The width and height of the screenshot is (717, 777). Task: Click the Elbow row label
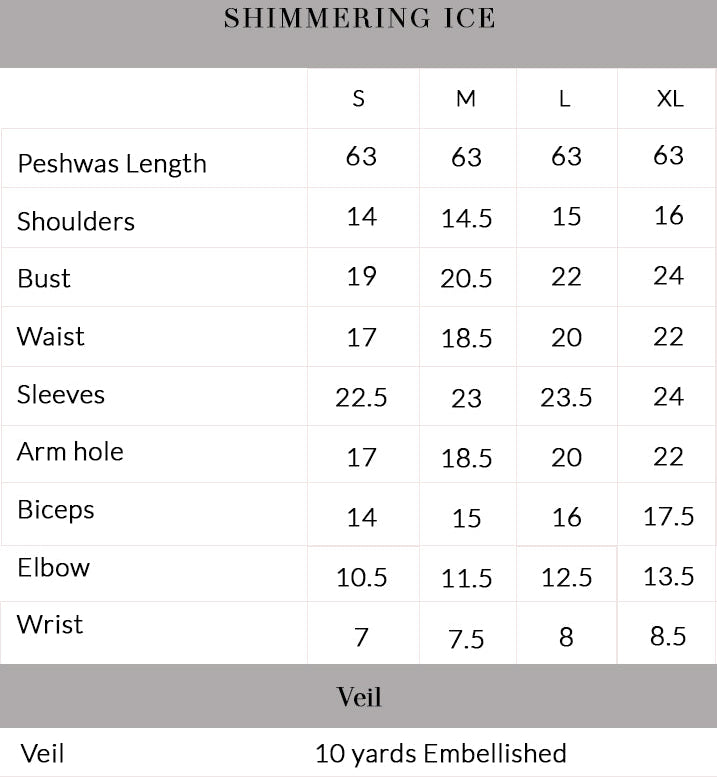pyautogui.click(x=54, y=567)
